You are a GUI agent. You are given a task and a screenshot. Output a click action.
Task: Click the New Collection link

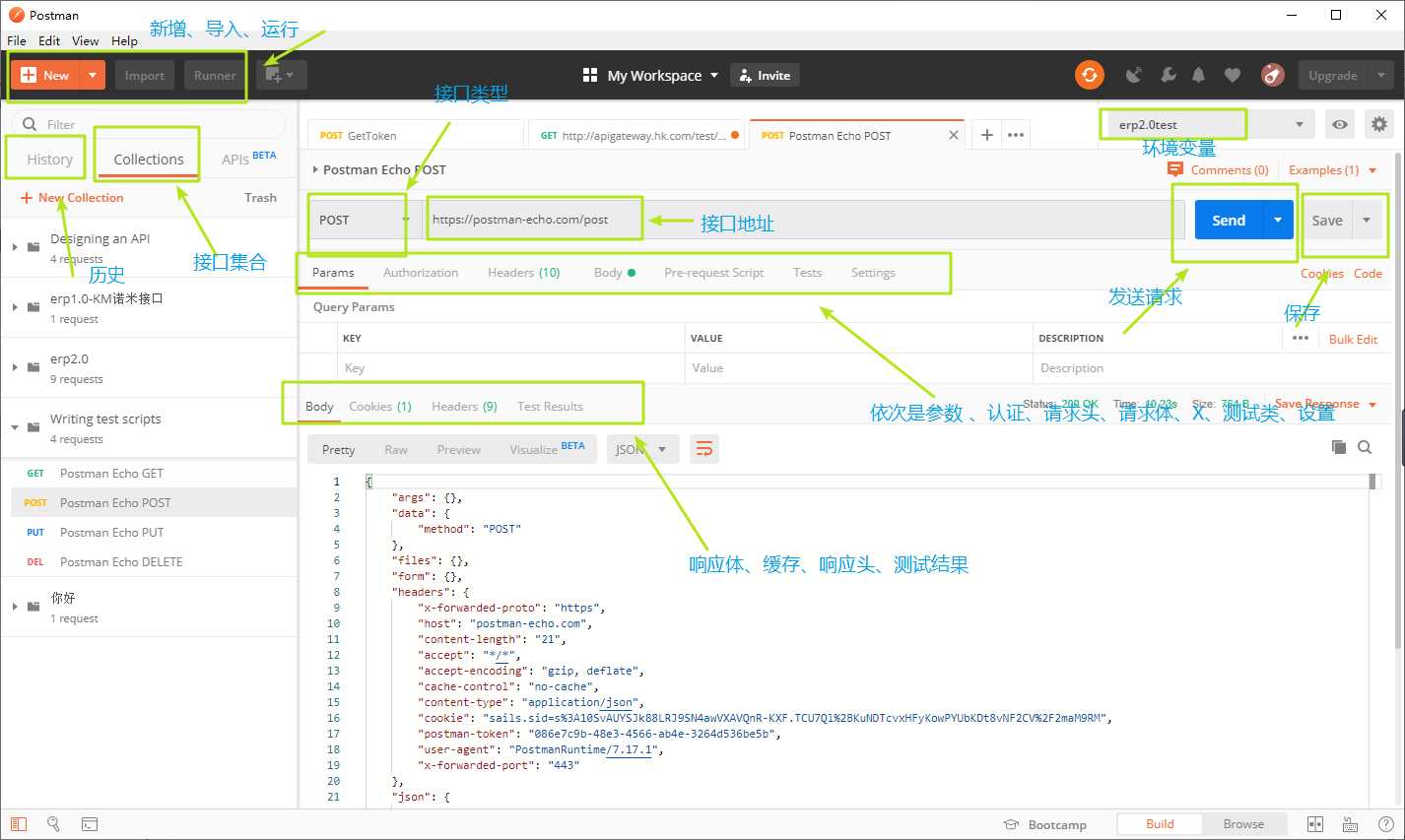click(x=72, y=197)
